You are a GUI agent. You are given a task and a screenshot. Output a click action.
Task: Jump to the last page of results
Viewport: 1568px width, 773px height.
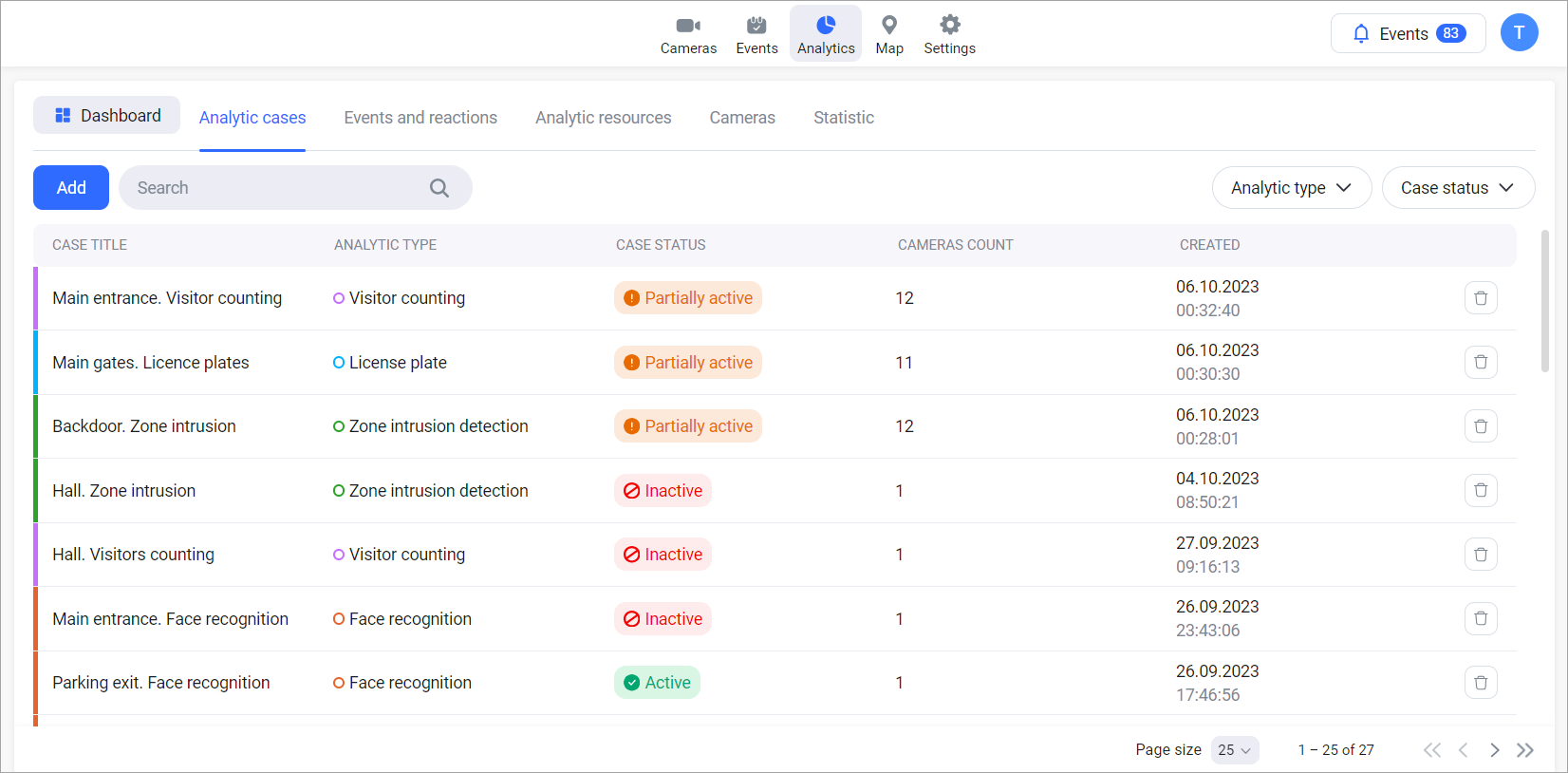click(1525, 750)
